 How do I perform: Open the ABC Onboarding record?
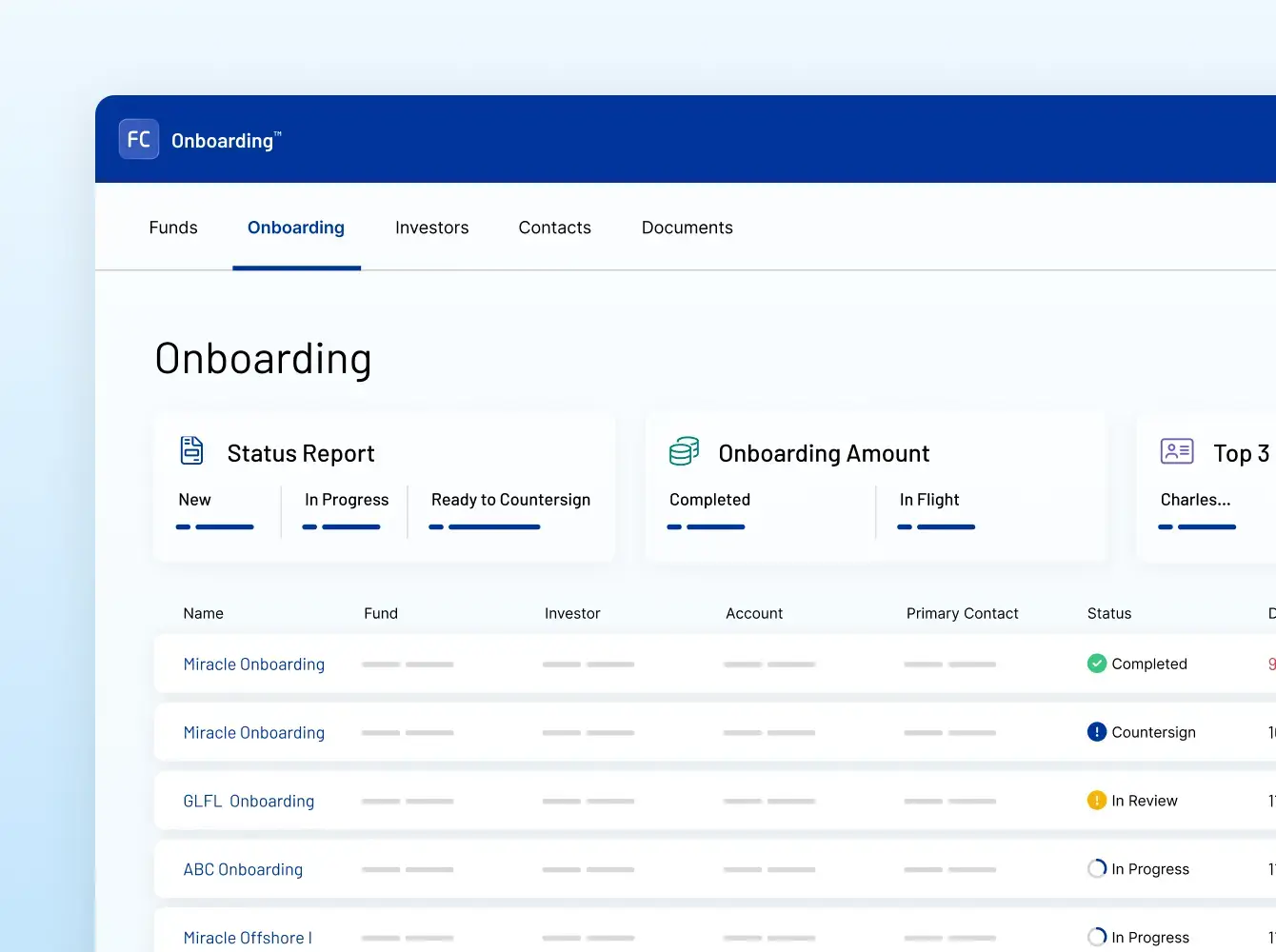click(x=243, y=869)
